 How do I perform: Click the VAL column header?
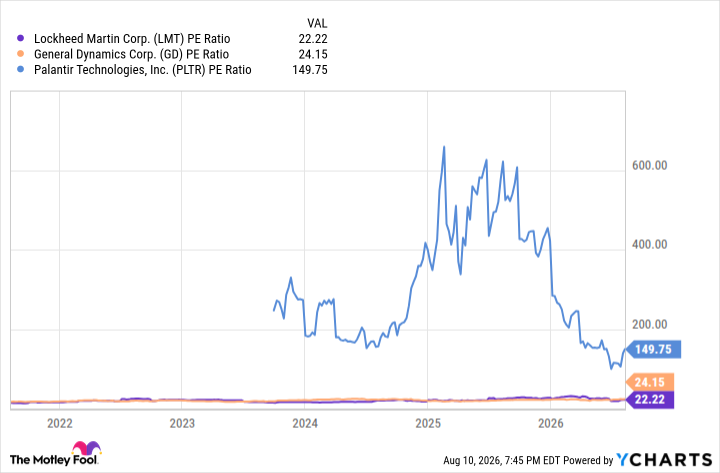click(x=317, y=23)
